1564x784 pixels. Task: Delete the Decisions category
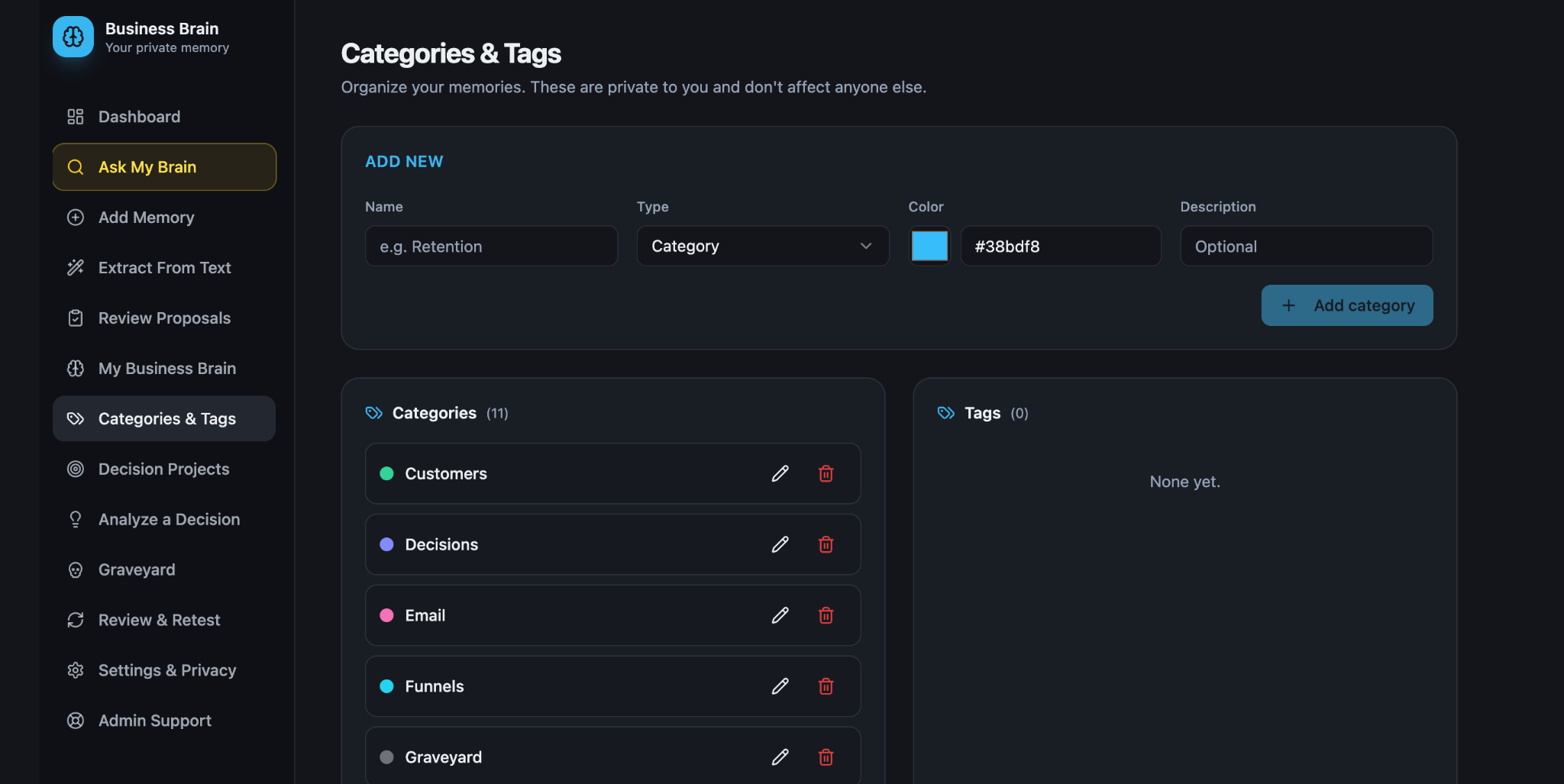click(x=826, y=544)
